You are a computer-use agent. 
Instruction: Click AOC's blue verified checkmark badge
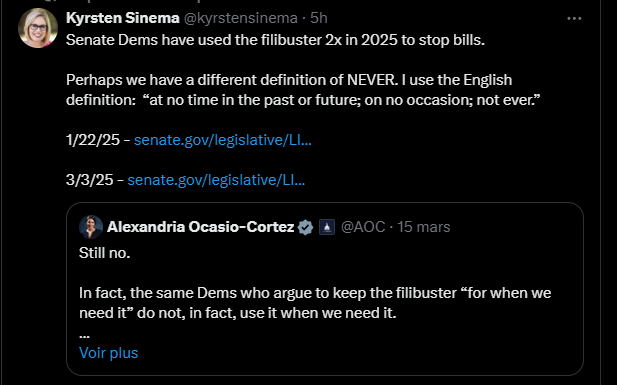[305, 227]
